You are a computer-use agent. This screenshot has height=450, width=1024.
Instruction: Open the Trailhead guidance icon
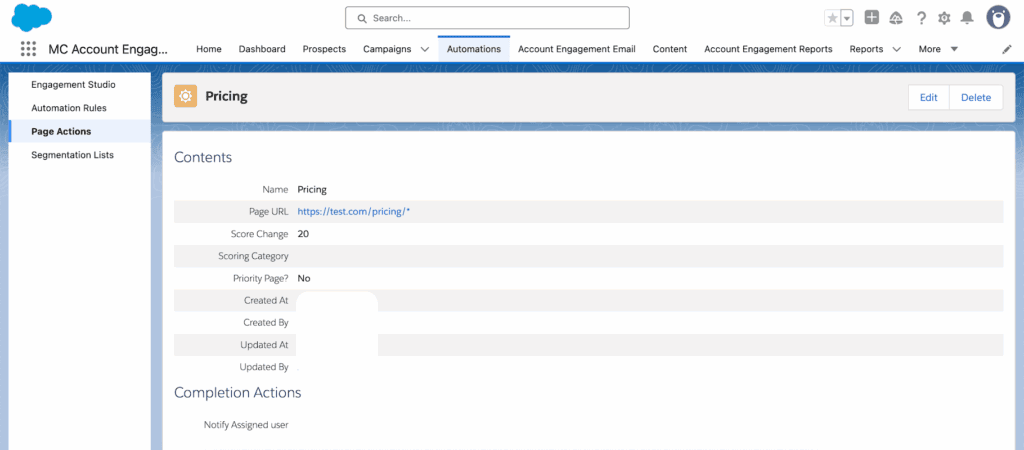coord(896,18)
